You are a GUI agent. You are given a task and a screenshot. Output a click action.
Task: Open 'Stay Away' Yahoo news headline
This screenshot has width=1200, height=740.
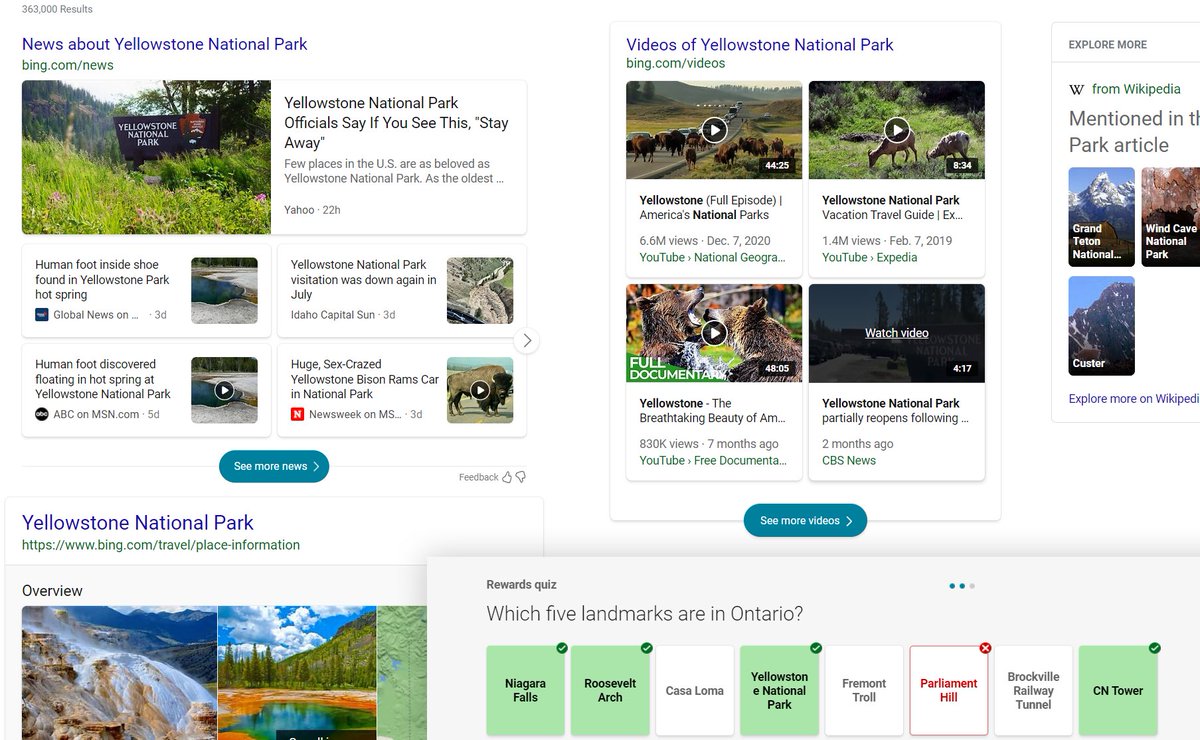397,122
